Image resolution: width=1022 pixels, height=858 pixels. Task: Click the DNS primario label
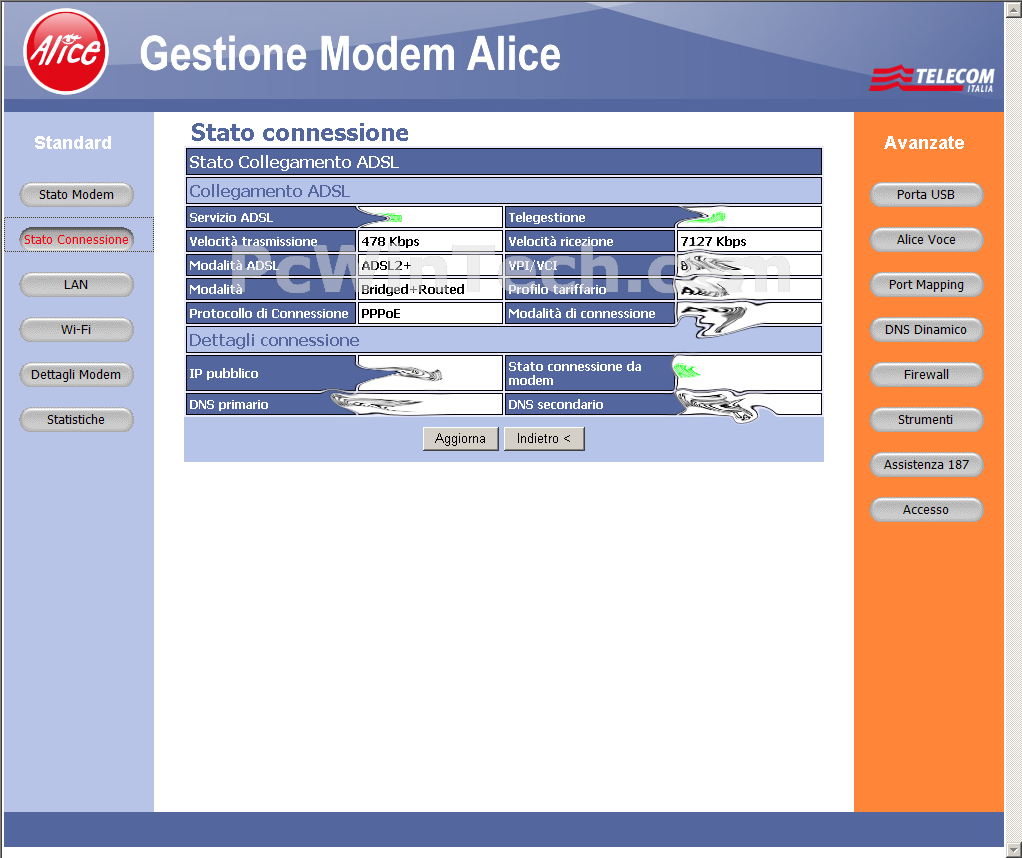(x=228, y=404)
